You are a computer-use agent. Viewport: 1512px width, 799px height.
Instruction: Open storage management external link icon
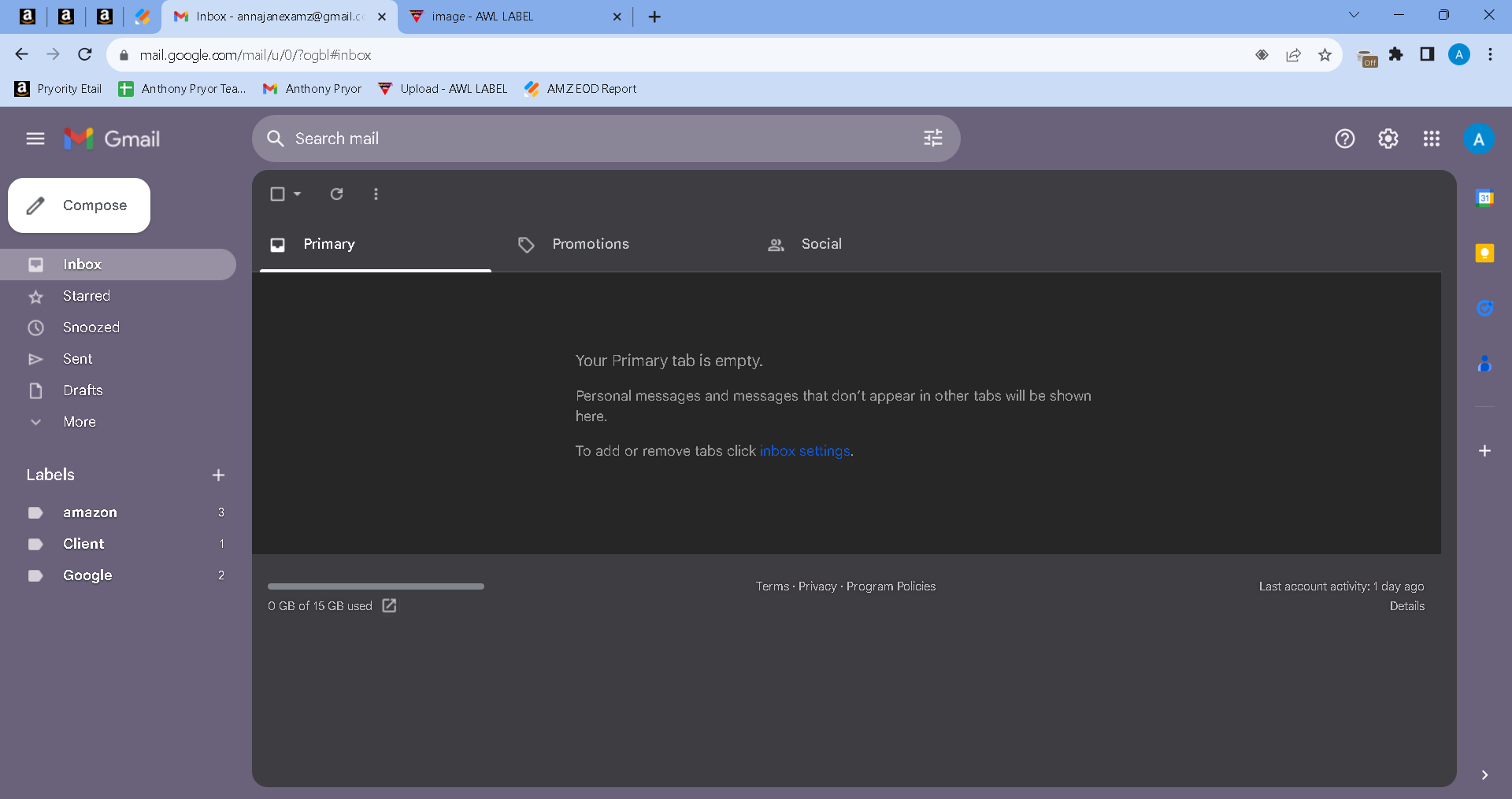tap(389, 605)
